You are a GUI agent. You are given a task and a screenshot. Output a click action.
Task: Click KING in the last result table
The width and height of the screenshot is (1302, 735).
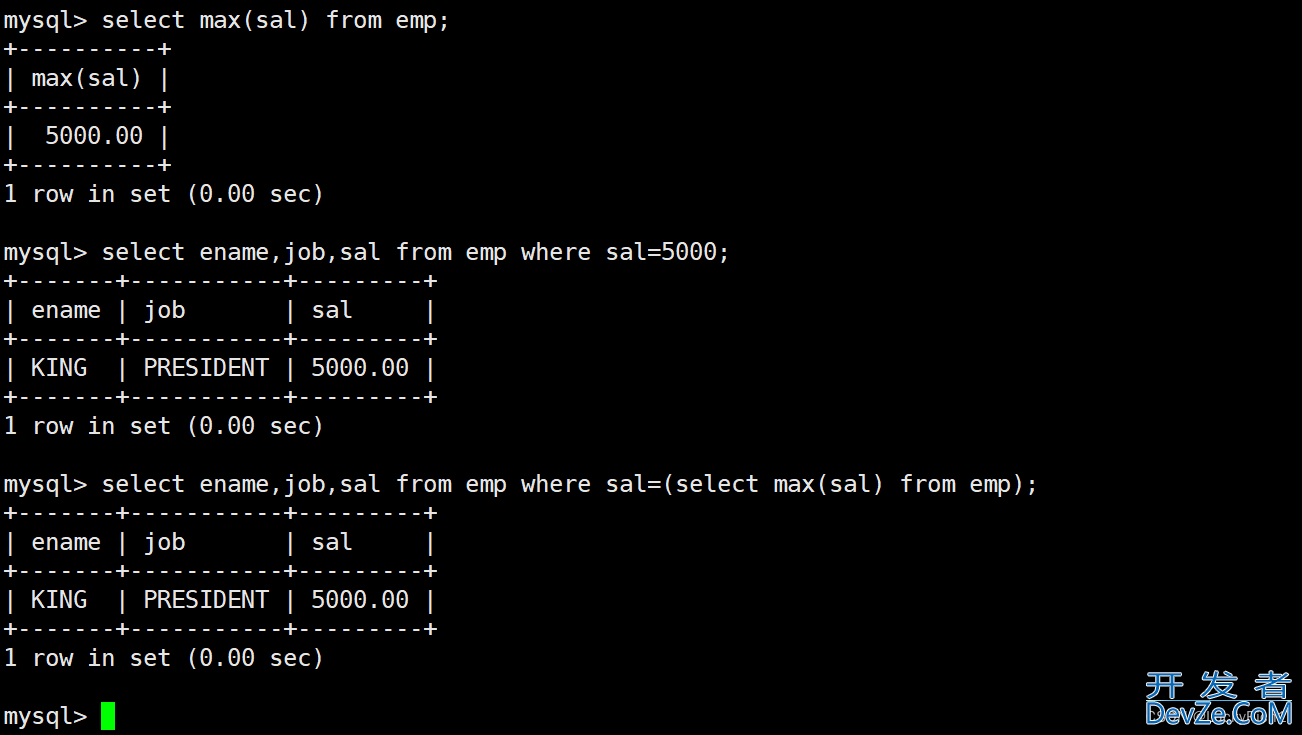coord(59,600)
